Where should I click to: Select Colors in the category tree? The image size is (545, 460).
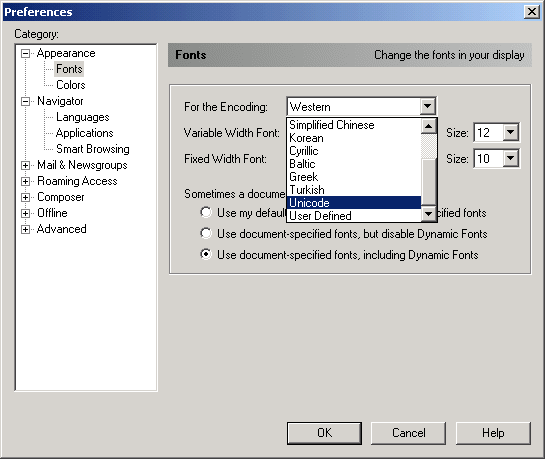click(71, 85)
